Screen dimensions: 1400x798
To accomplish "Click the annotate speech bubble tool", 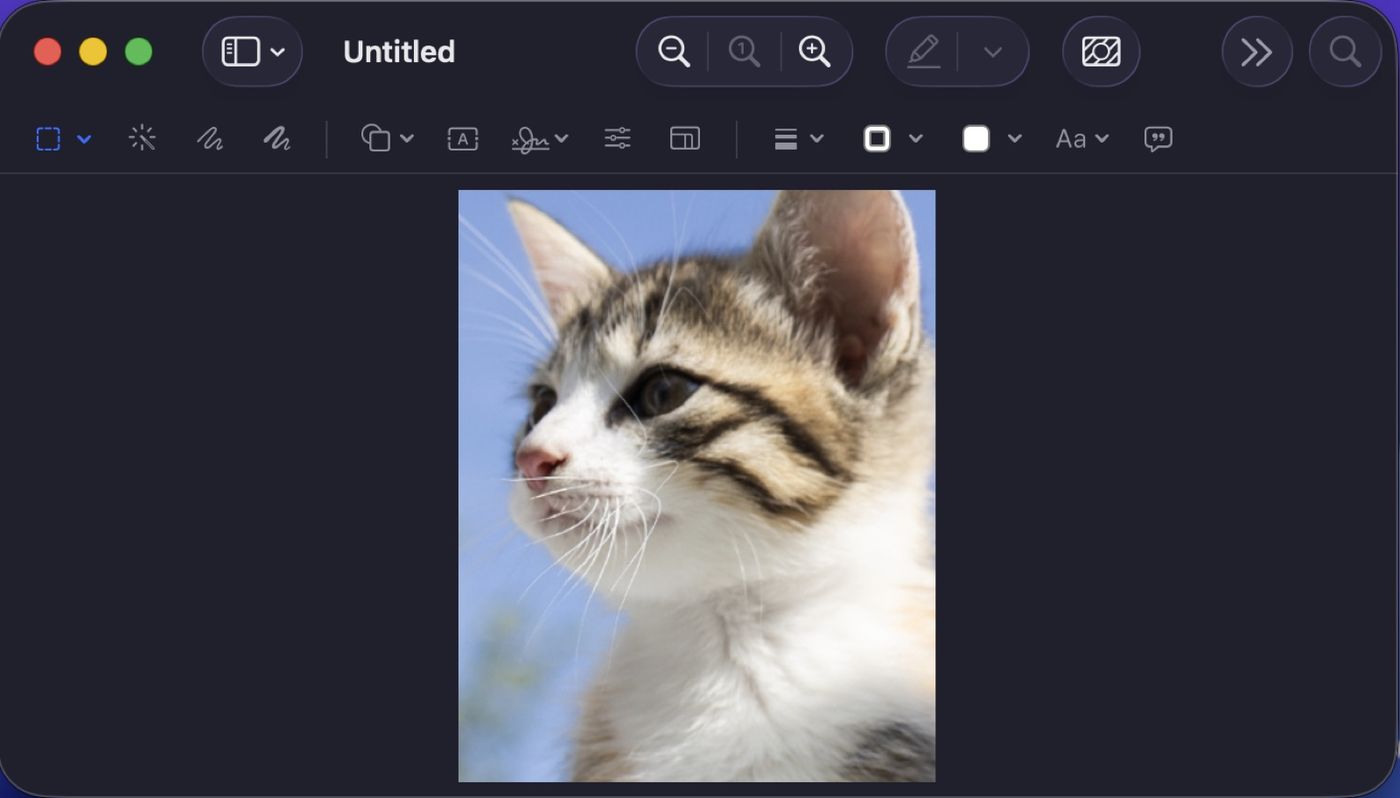I will point(1158,139).
